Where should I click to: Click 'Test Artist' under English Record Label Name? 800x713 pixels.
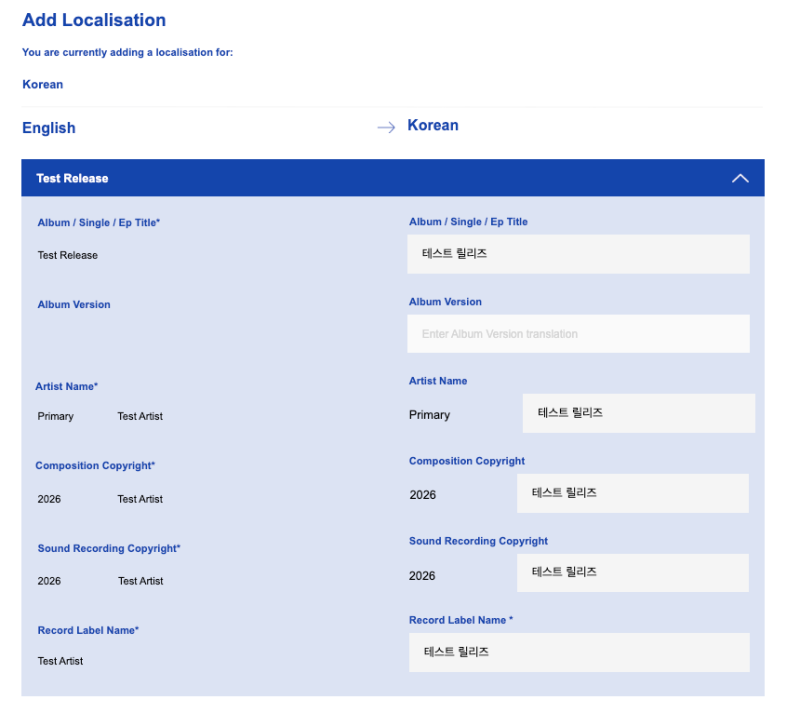[x=60, y=661]
